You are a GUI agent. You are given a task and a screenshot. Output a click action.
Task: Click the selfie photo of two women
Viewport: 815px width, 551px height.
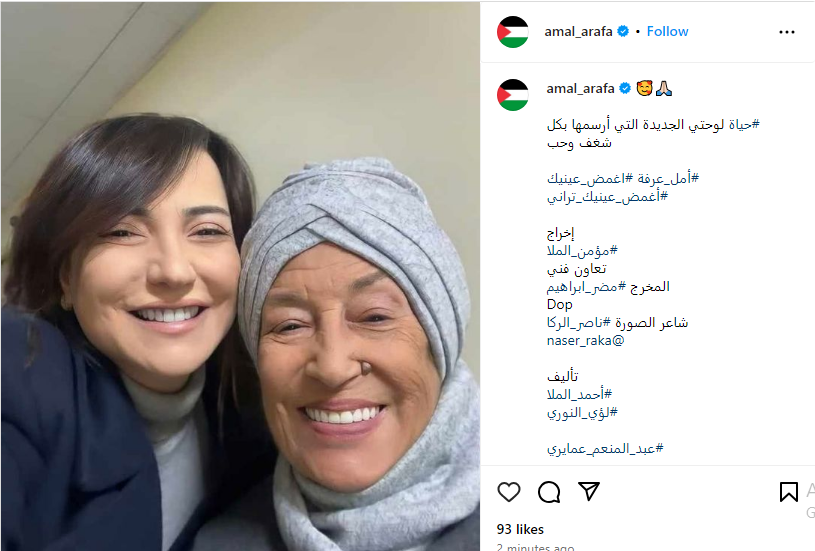[x=240, y=277]
